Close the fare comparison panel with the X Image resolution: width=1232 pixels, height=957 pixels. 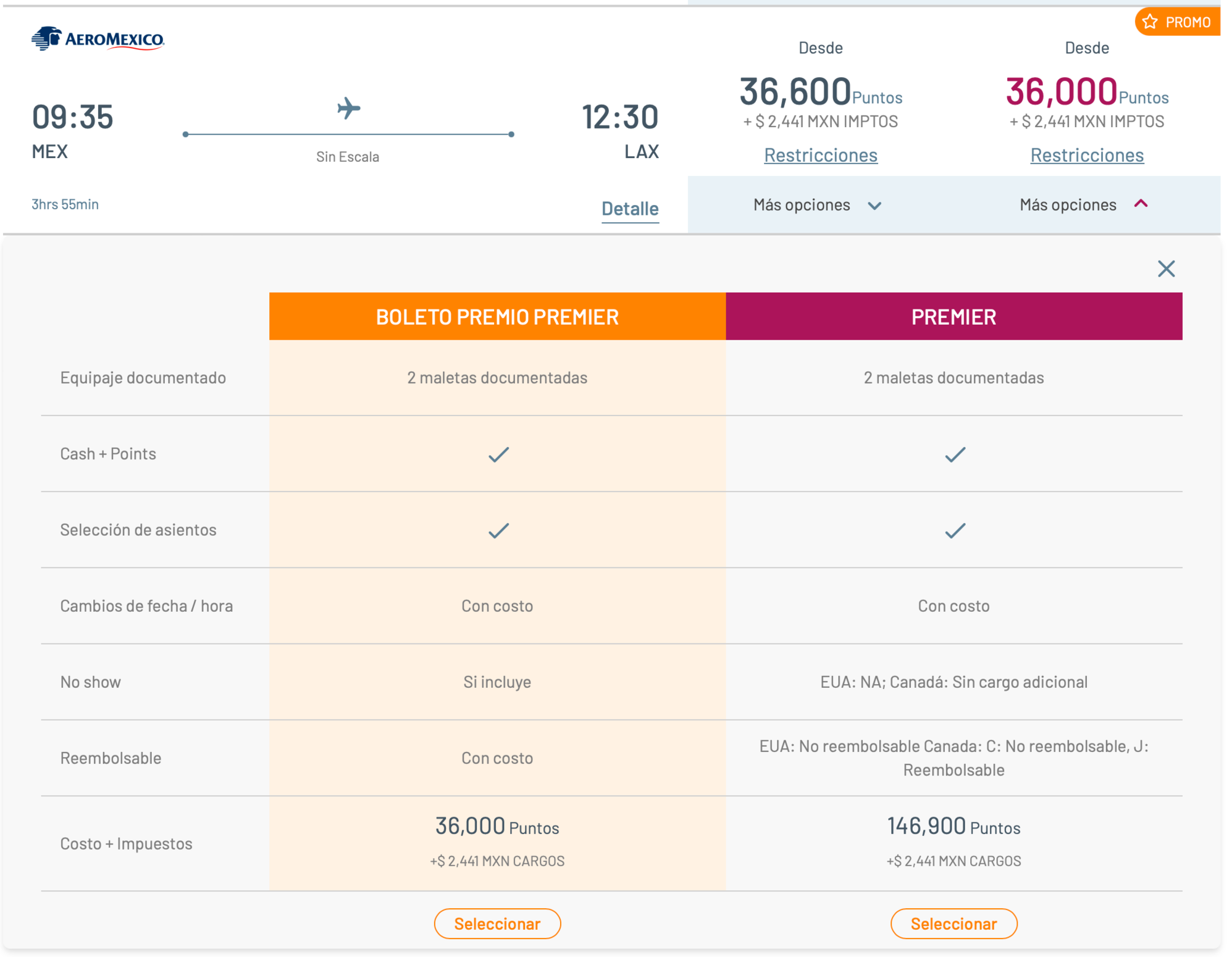point(1166,269)
